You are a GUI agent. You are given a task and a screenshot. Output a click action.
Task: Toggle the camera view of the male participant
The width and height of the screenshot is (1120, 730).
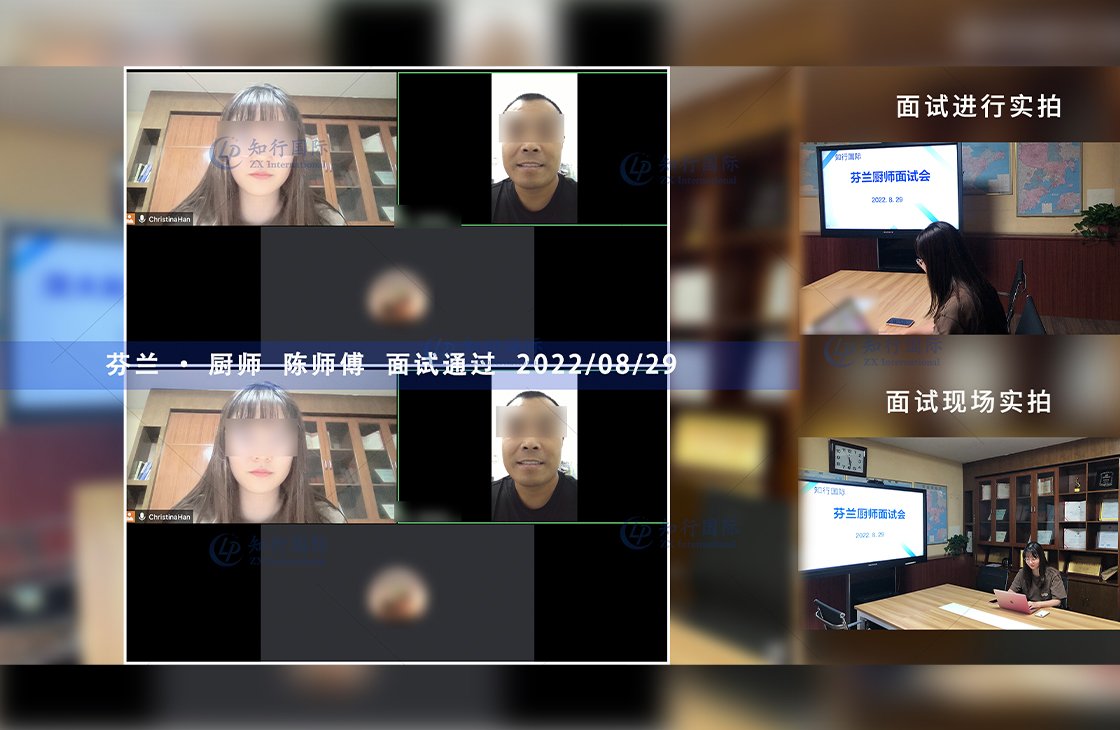pyautogui.click(x=530, y=145)
